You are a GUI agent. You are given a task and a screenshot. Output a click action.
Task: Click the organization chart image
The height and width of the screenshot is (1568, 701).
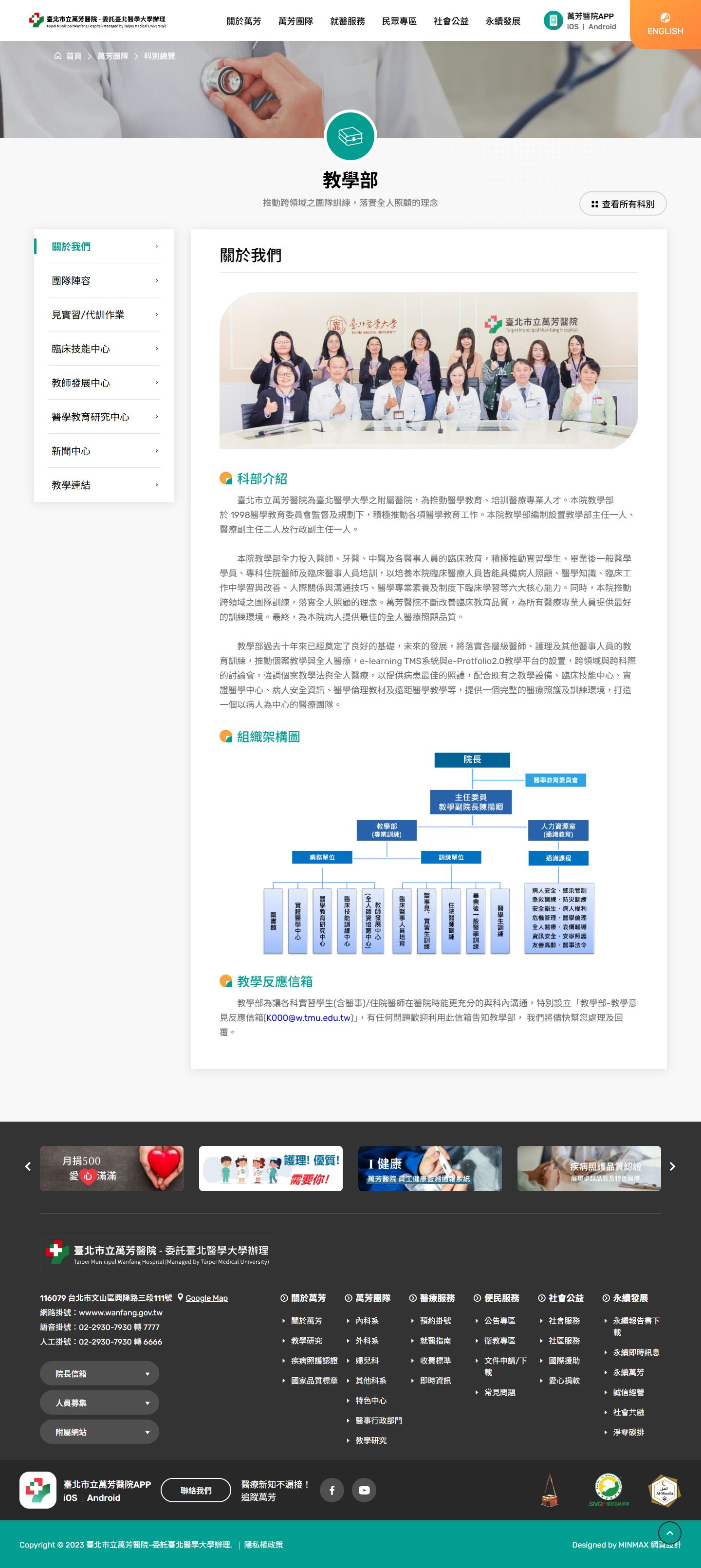tap(428, 853)
